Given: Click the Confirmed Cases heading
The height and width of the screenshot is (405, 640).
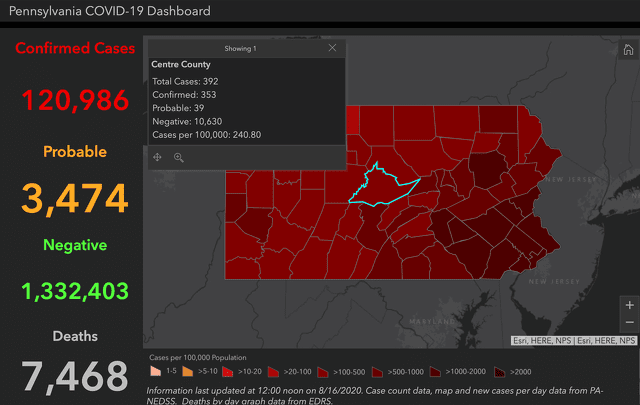Looking at the screenshot, I should pos(75,48).
